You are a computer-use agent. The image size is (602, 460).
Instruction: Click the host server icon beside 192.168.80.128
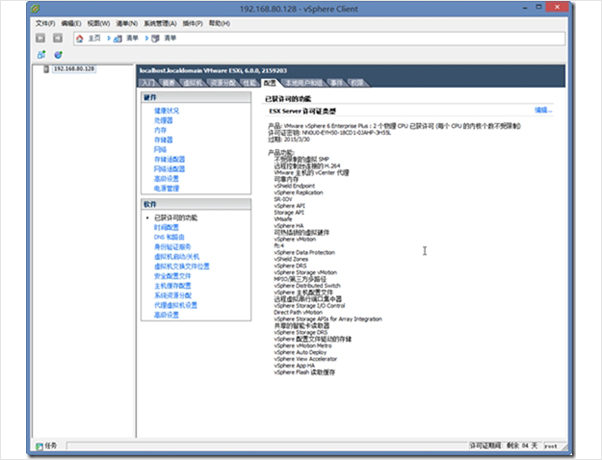46,69
